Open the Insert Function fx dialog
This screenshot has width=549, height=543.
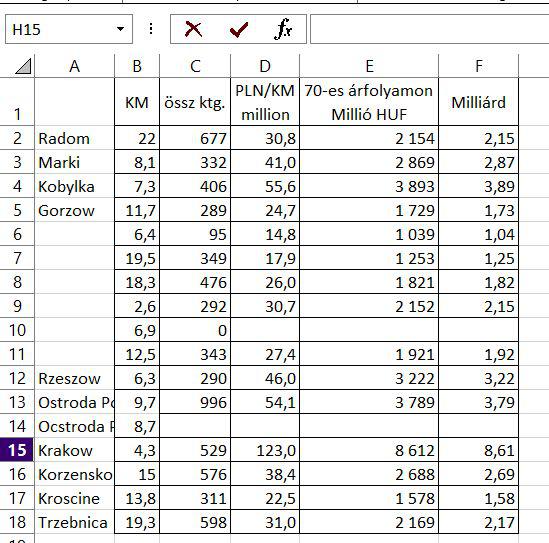click(283, 29)
